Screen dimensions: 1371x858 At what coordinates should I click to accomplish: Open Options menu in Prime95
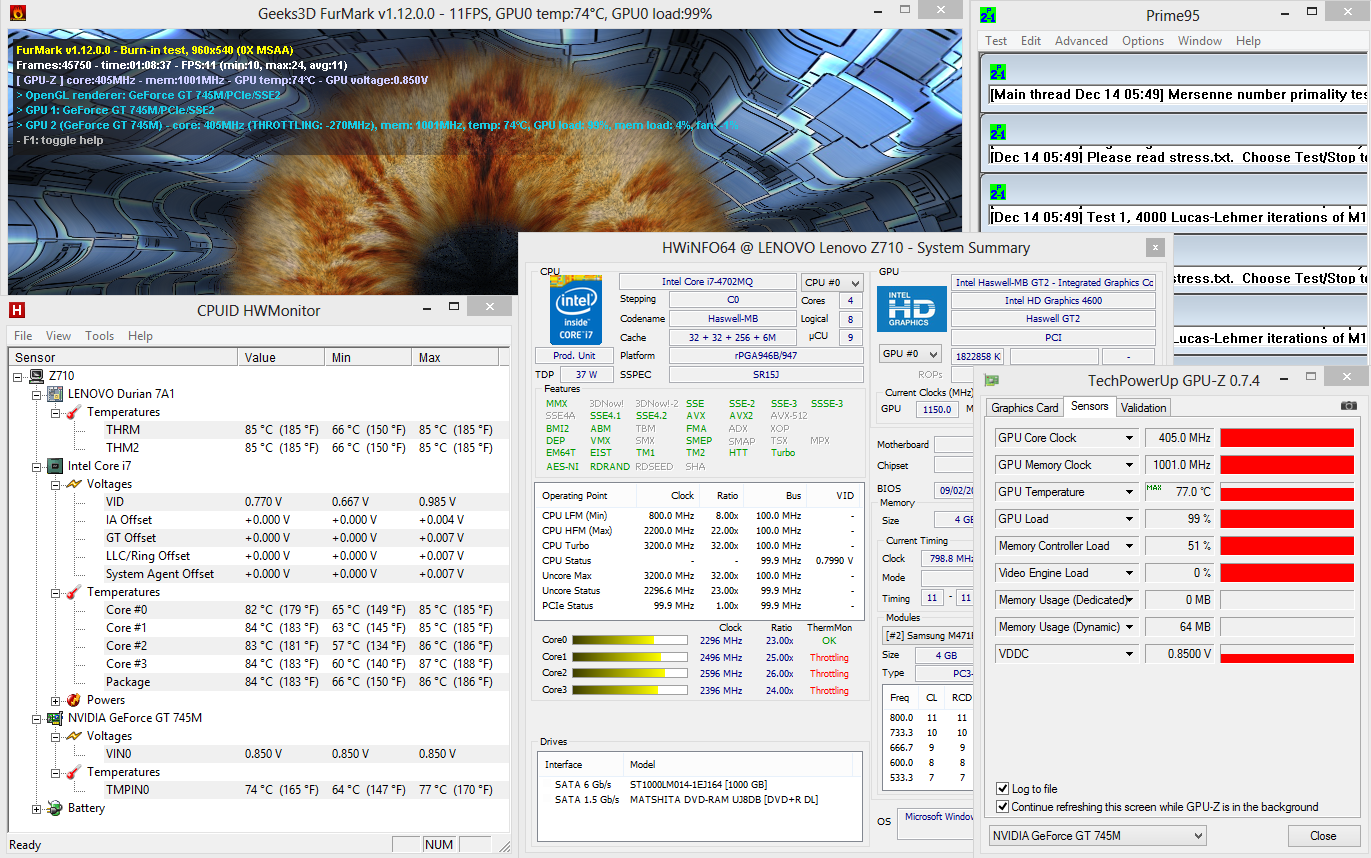tap(1142, 41)
